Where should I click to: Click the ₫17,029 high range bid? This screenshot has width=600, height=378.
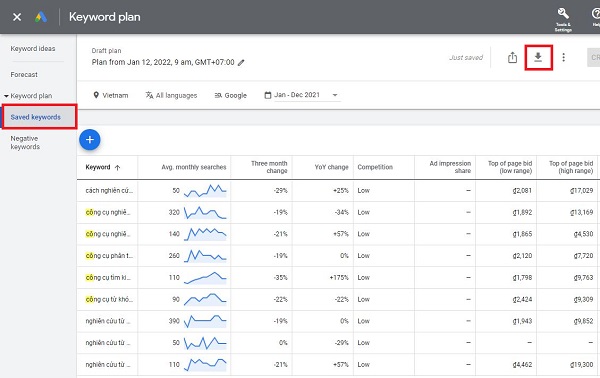click(581, 191)
